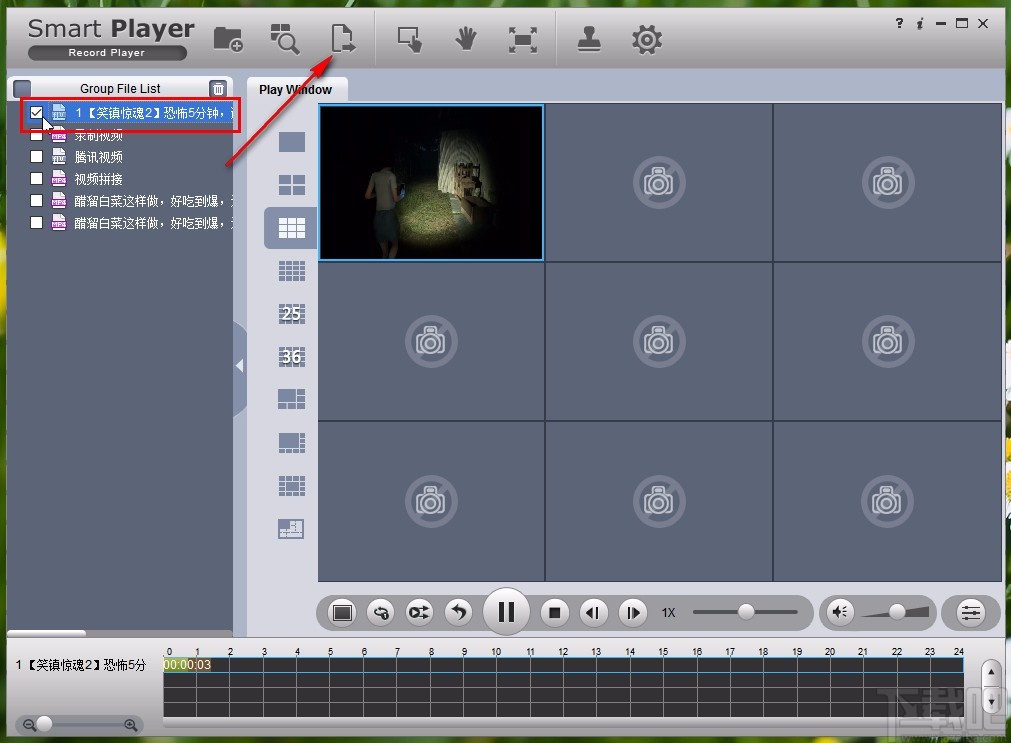Viewport: 1011px width, 743px height.
Task: Check the 腾讯视频 list item
Action: [36, 156]
